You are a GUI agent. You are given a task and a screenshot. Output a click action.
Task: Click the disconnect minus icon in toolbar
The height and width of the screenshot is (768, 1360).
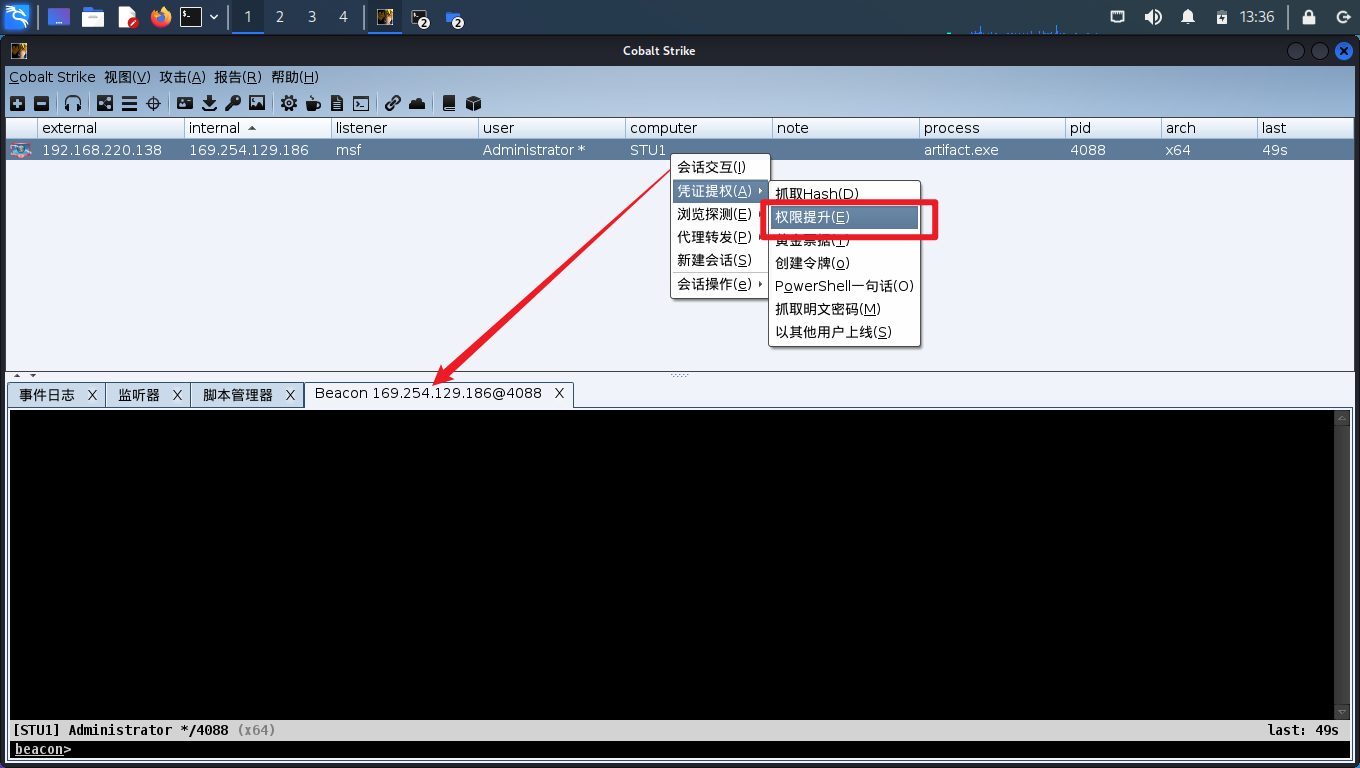point(41,103)
